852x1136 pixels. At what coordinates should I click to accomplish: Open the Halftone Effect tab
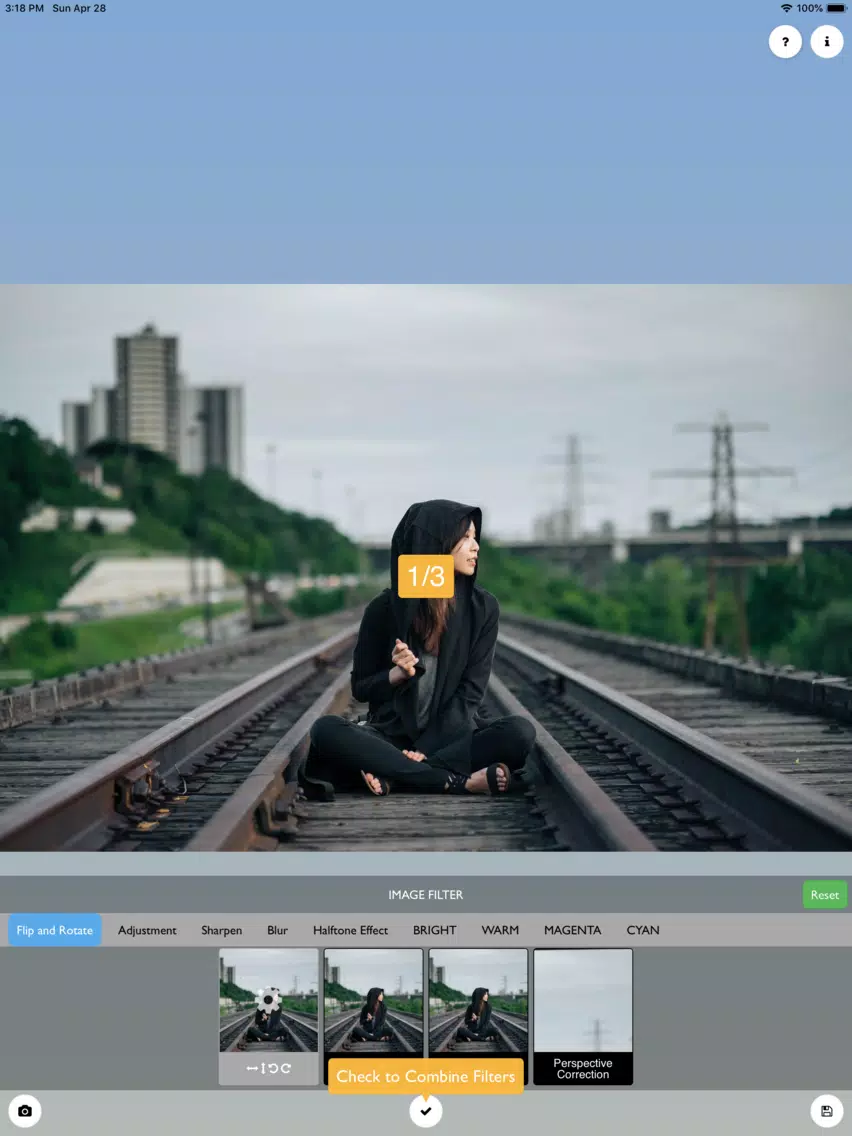pyautogui.click(x=351, y=930)
